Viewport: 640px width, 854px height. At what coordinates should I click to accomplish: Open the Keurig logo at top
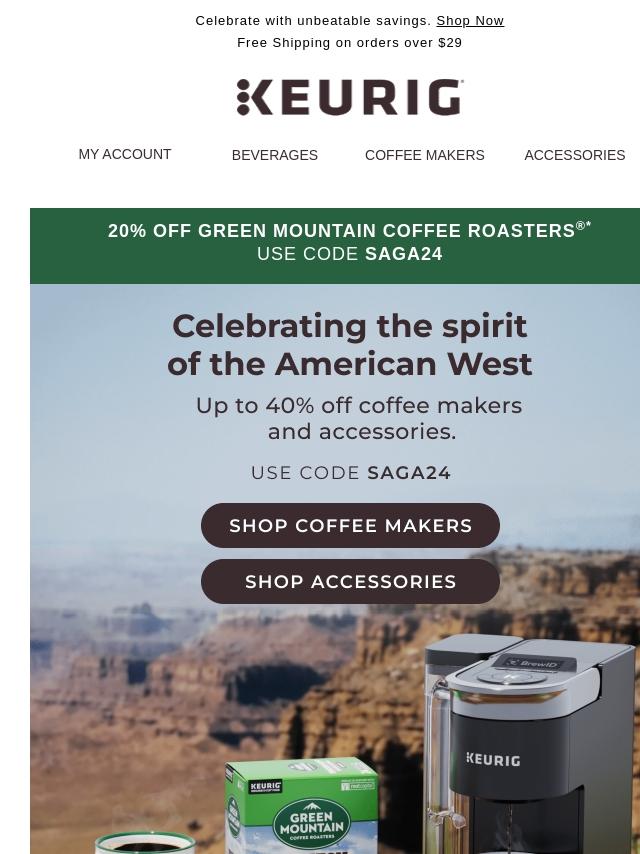(x=350, y=97)
